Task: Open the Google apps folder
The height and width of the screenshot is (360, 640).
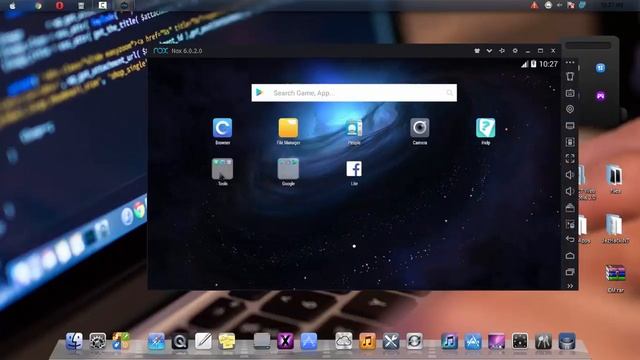Action: [x=288, y=169]
